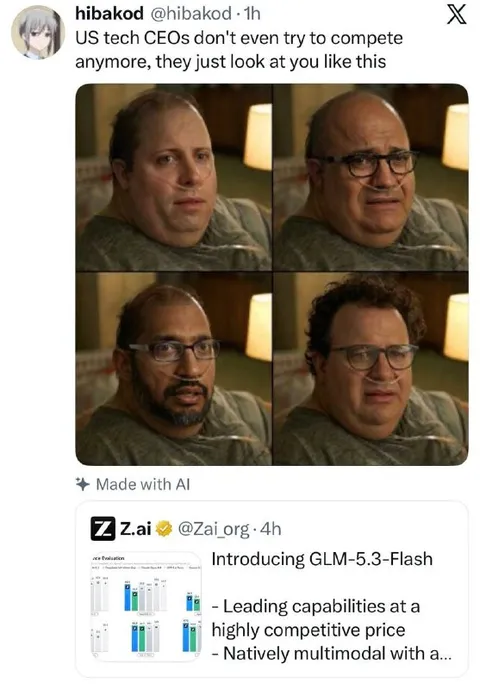Click the Introducing GLM-5.3-Flash text
The width and height of the screenshot is (480, 689).
click(322, 559)
